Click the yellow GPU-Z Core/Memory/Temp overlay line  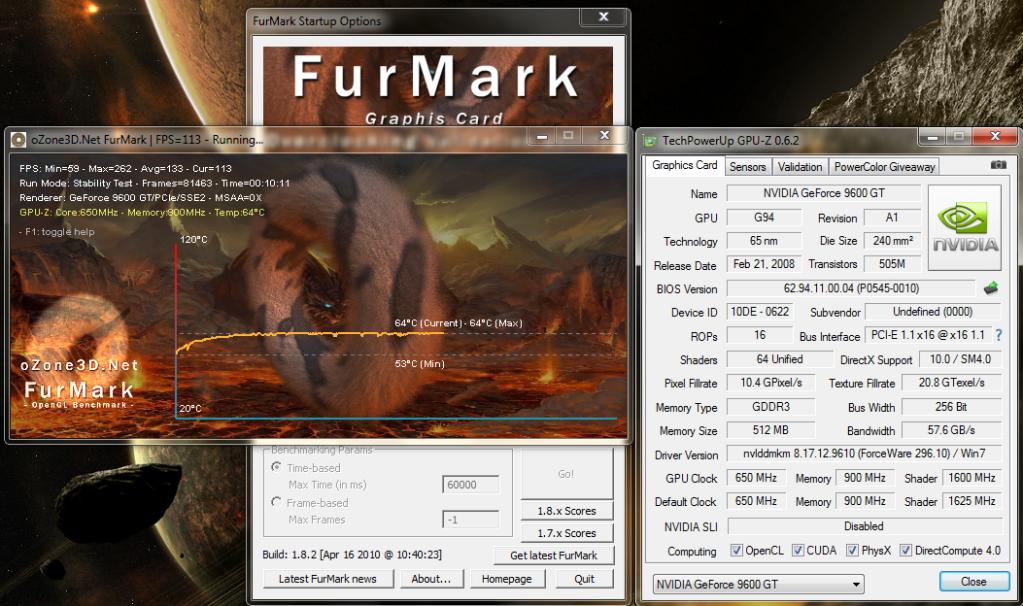click(142, 212)
